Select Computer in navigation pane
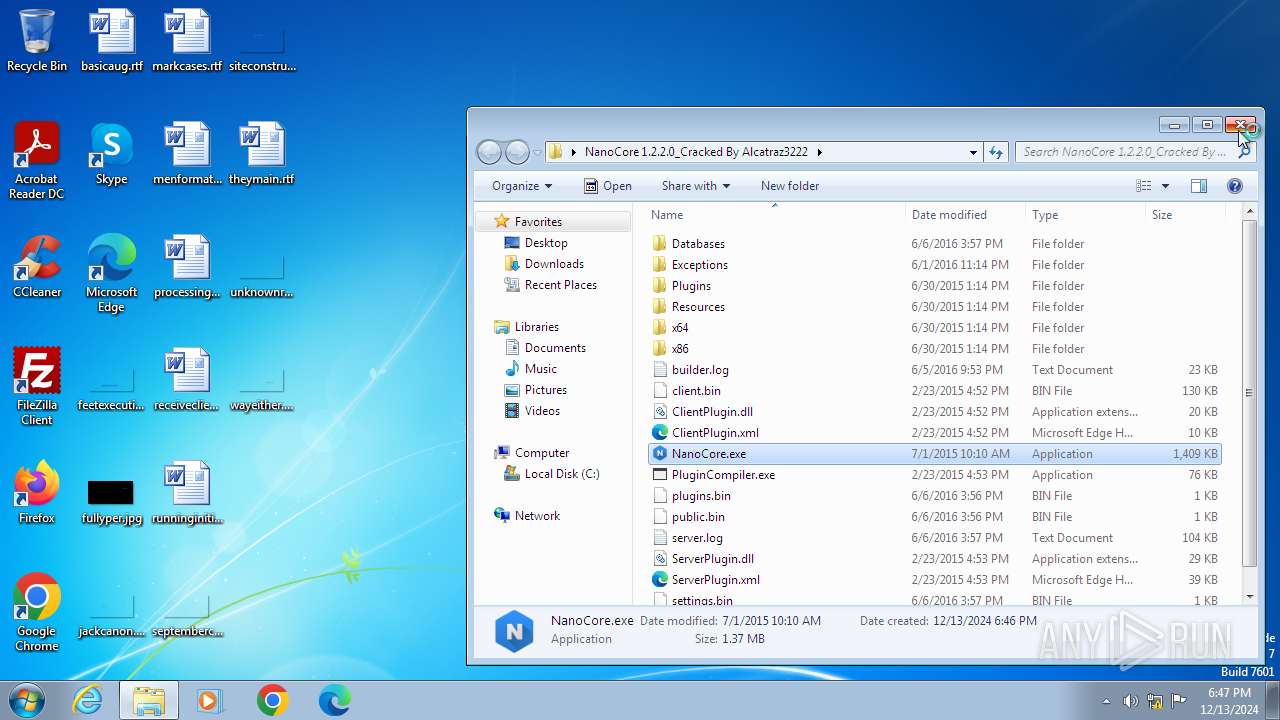The image size is (1280, 720). (541, 453)
